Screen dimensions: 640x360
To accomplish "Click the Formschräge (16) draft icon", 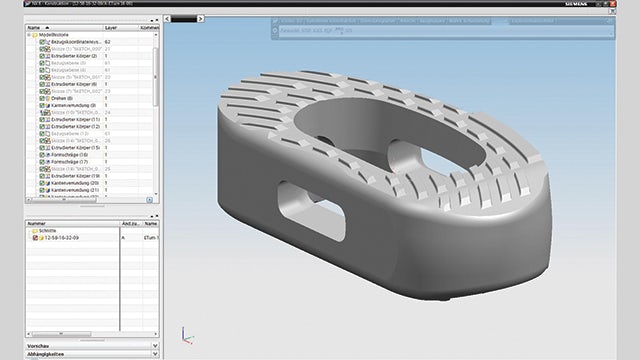I will [x=48, y=155].
